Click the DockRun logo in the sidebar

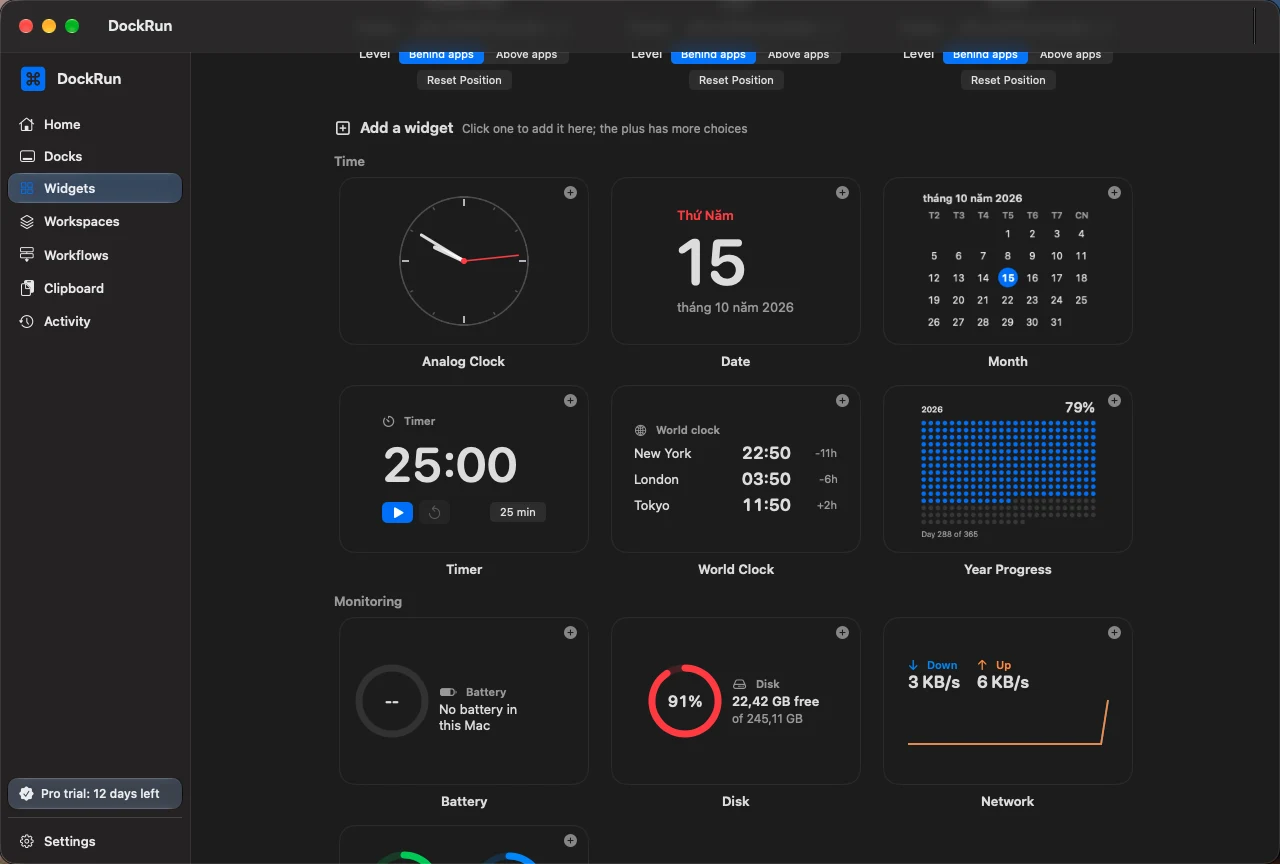coord(33,79)
